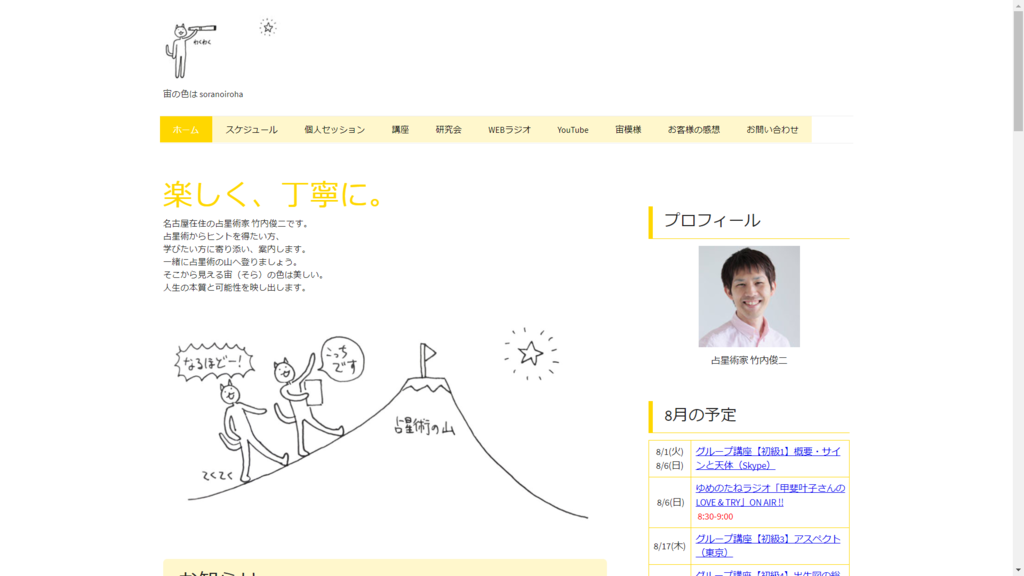
Task: Click the 8月の予定 heading
Action: [x=700, y=415]
